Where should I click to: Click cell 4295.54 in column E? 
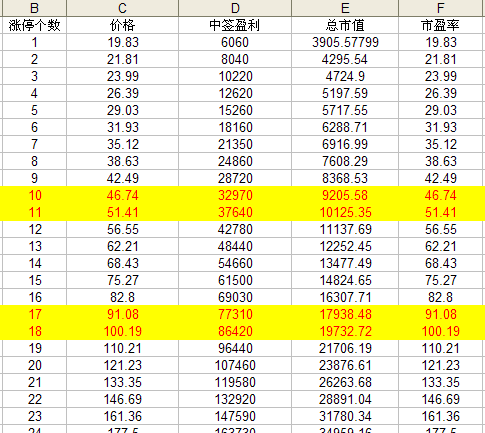(345, 59)
